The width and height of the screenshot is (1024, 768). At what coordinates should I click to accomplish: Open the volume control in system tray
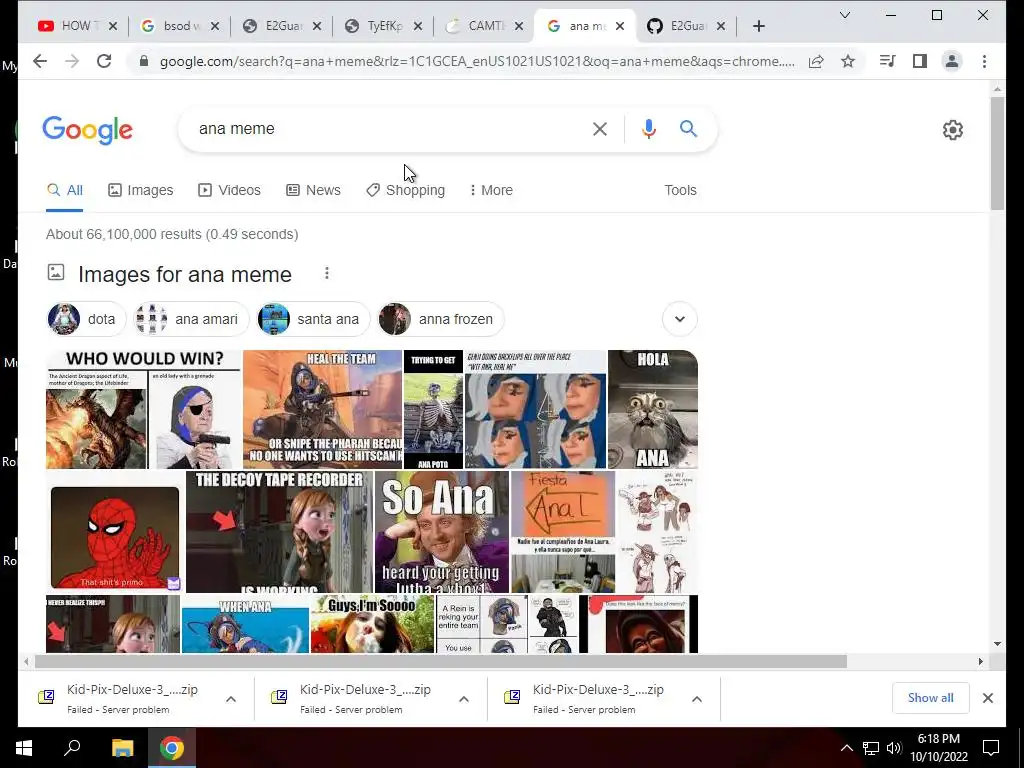[894, 748]
